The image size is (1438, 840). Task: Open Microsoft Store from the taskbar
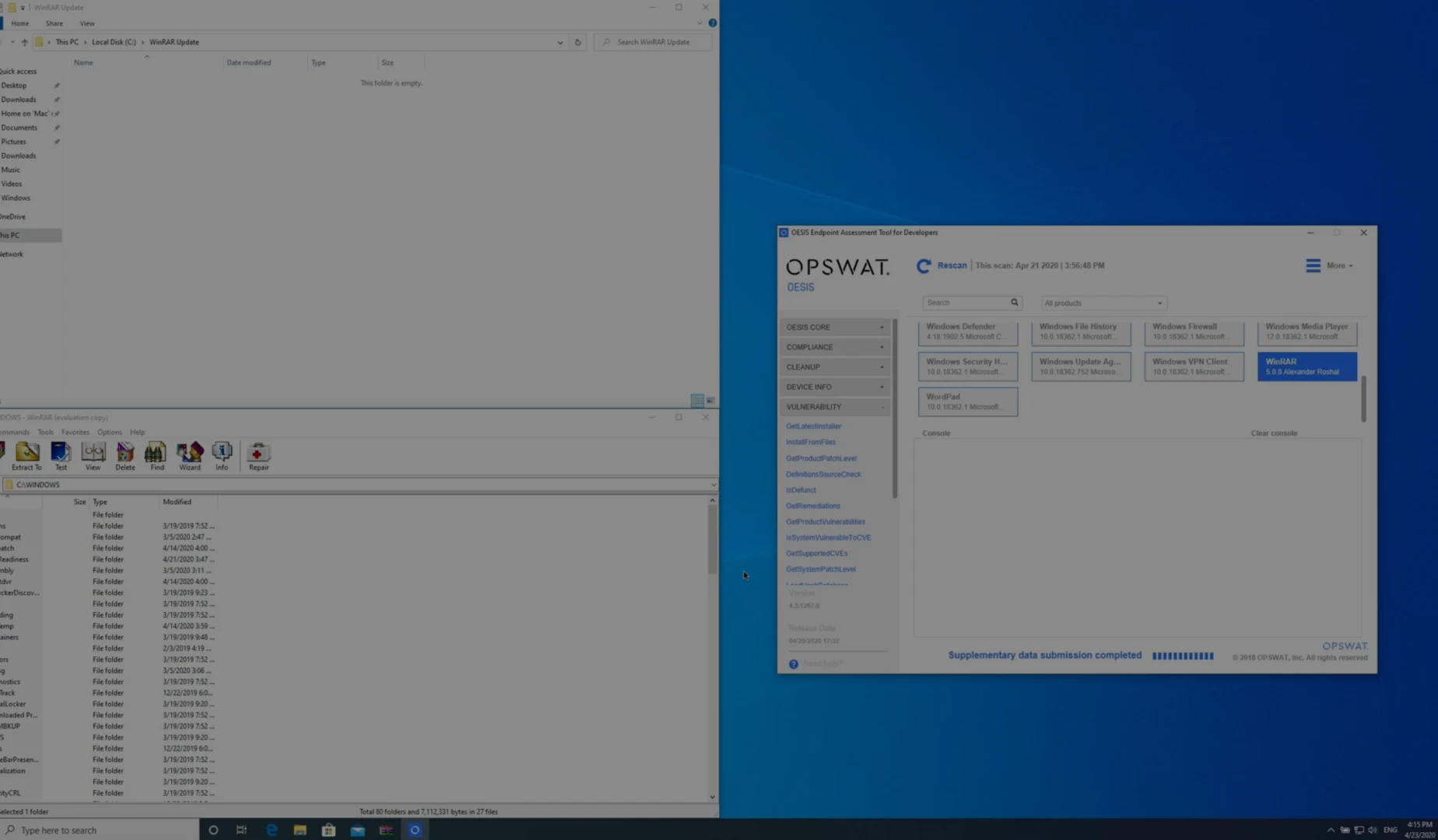[328, 830]
